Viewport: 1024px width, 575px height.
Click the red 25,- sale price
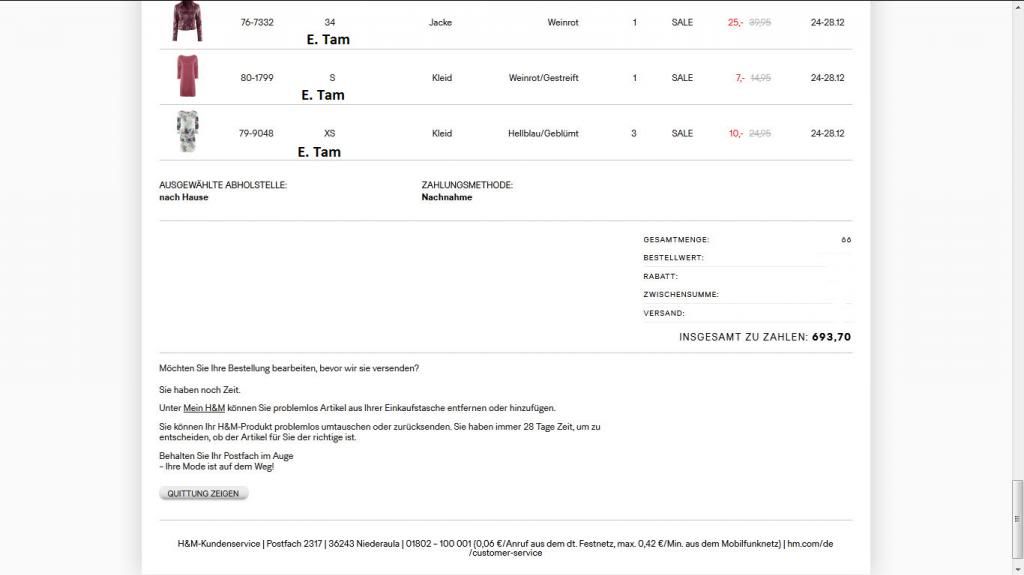[x=735, y=22]
